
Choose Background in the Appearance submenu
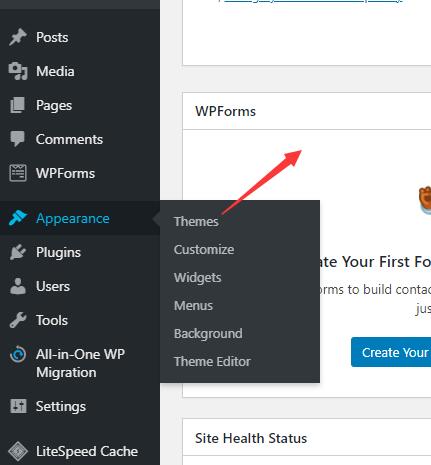tap(208, 334)
